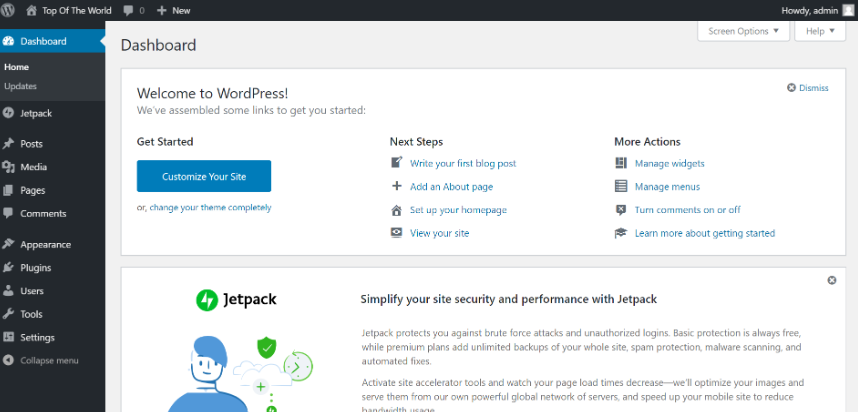Click Add an About page link

point(451,187)
